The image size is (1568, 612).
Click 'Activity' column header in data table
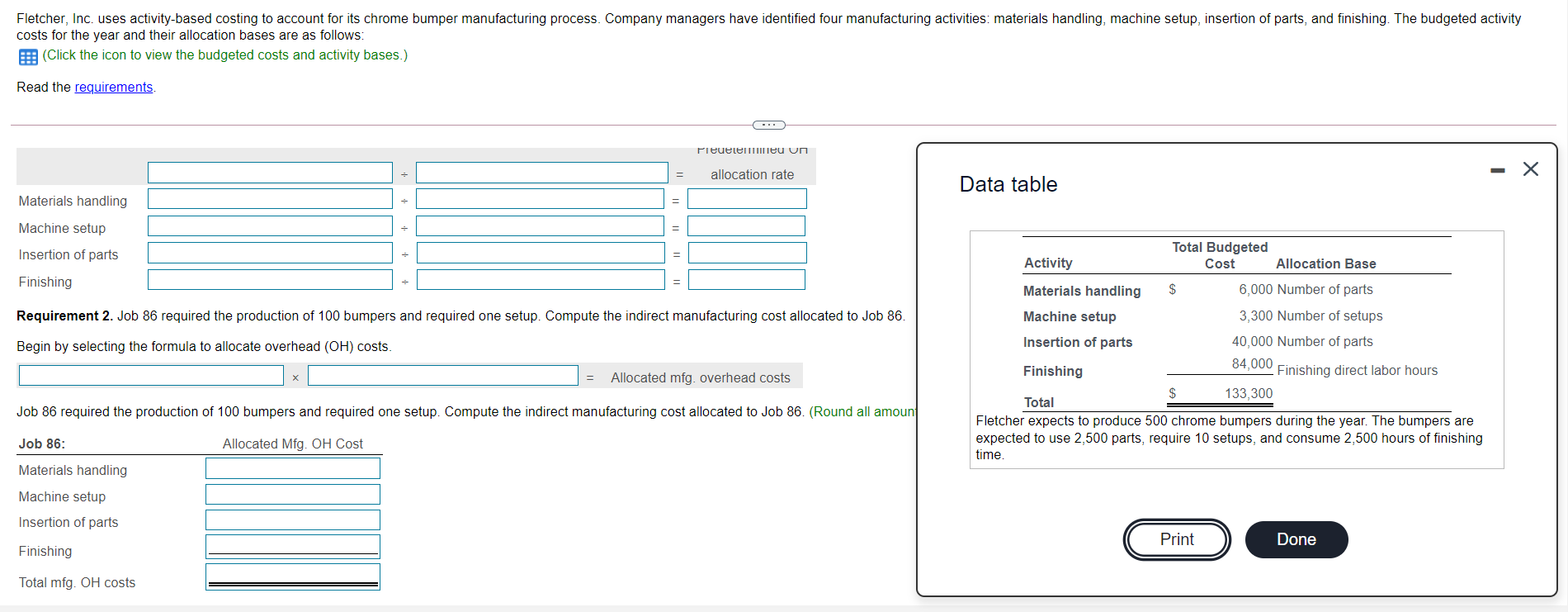[1048, 263]
